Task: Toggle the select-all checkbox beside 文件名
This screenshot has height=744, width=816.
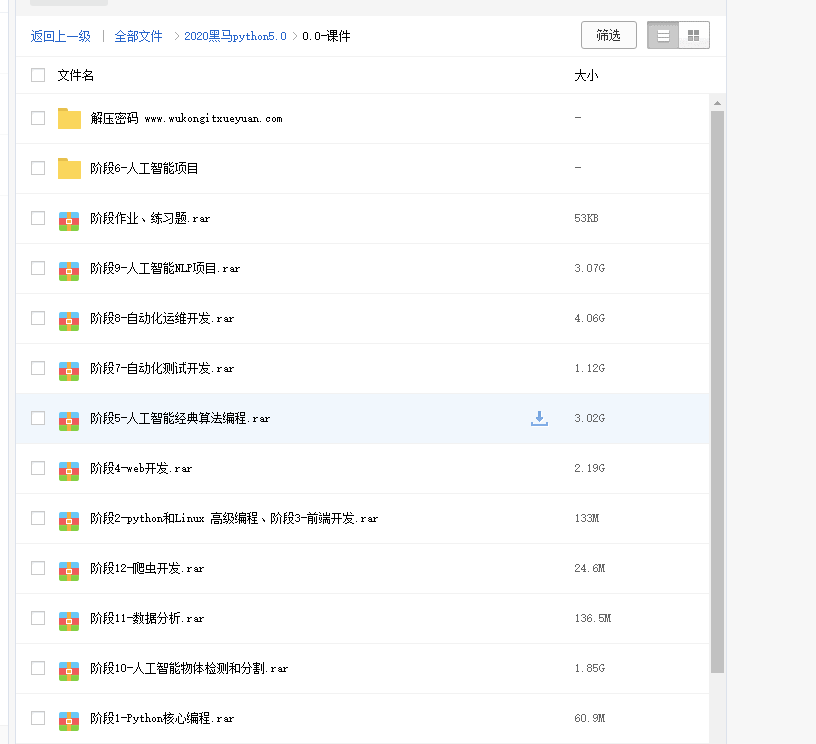Action: (38, 75)
